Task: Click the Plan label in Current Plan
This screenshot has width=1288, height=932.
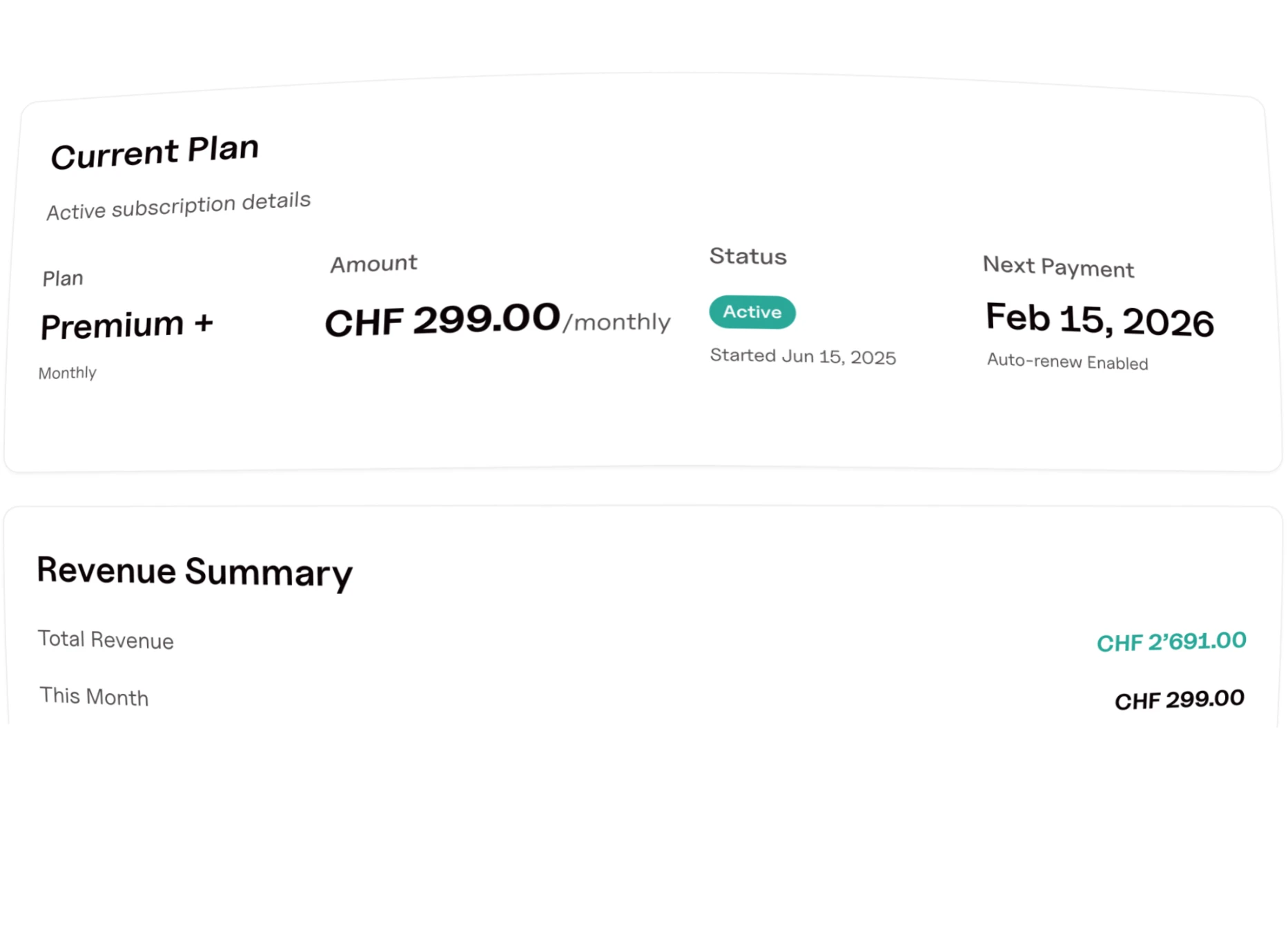Action: [x=62, y=277]
